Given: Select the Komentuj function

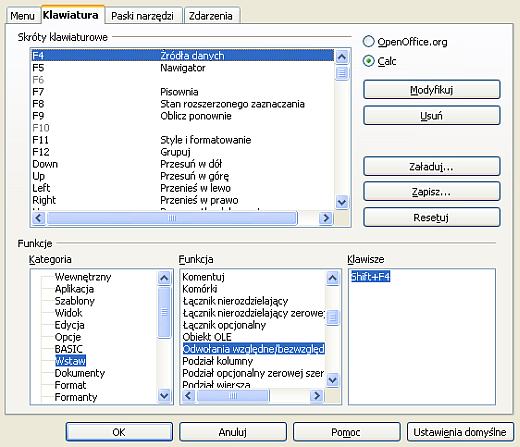Looking at the screenshot, I should [203, 277].
